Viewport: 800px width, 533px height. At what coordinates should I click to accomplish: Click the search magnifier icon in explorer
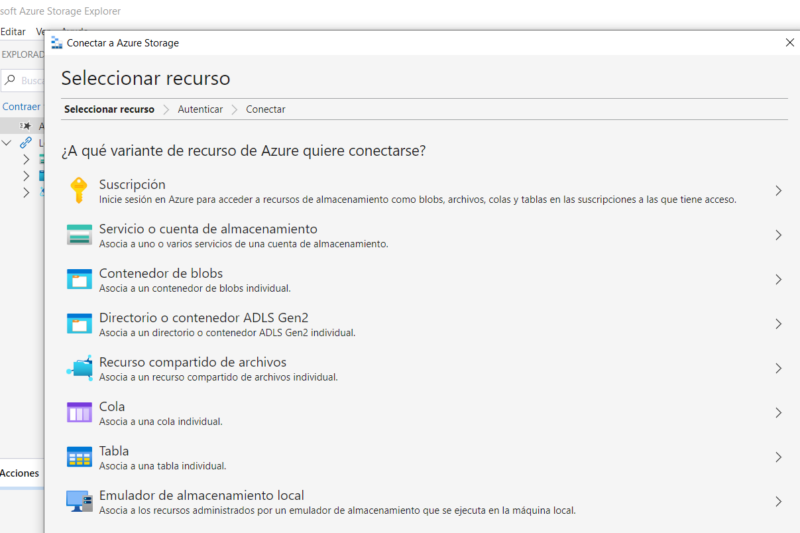(x=10, y=80)
